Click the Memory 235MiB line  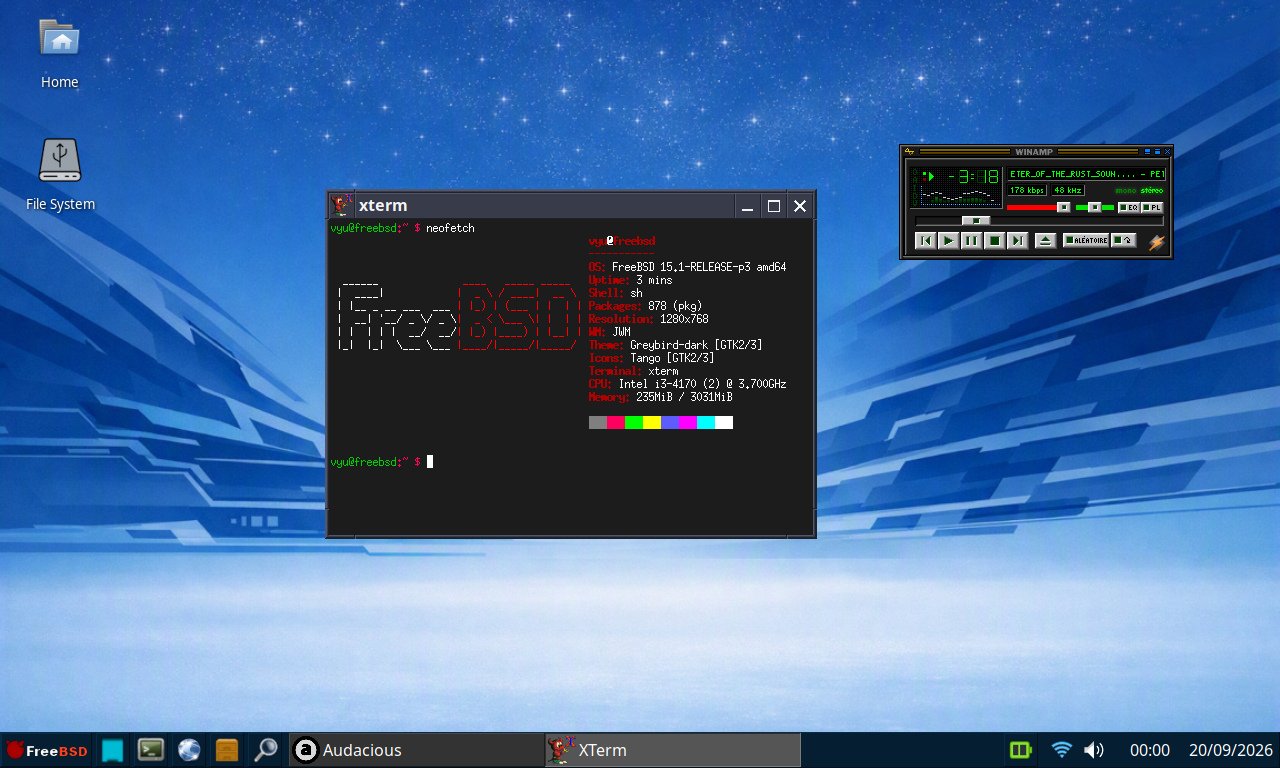(x=661, y=397)
